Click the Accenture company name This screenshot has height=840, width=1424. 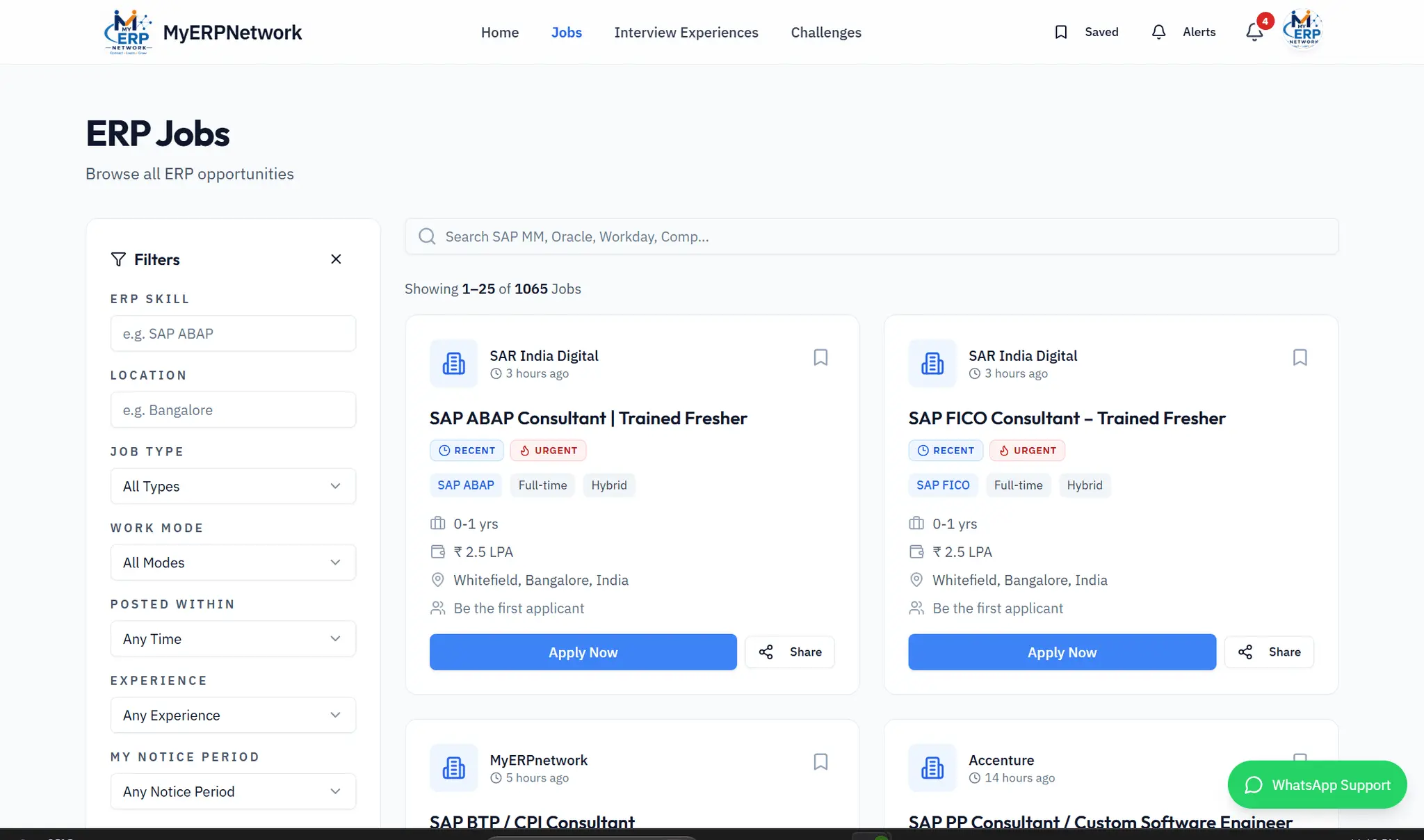pos(1001,760)
